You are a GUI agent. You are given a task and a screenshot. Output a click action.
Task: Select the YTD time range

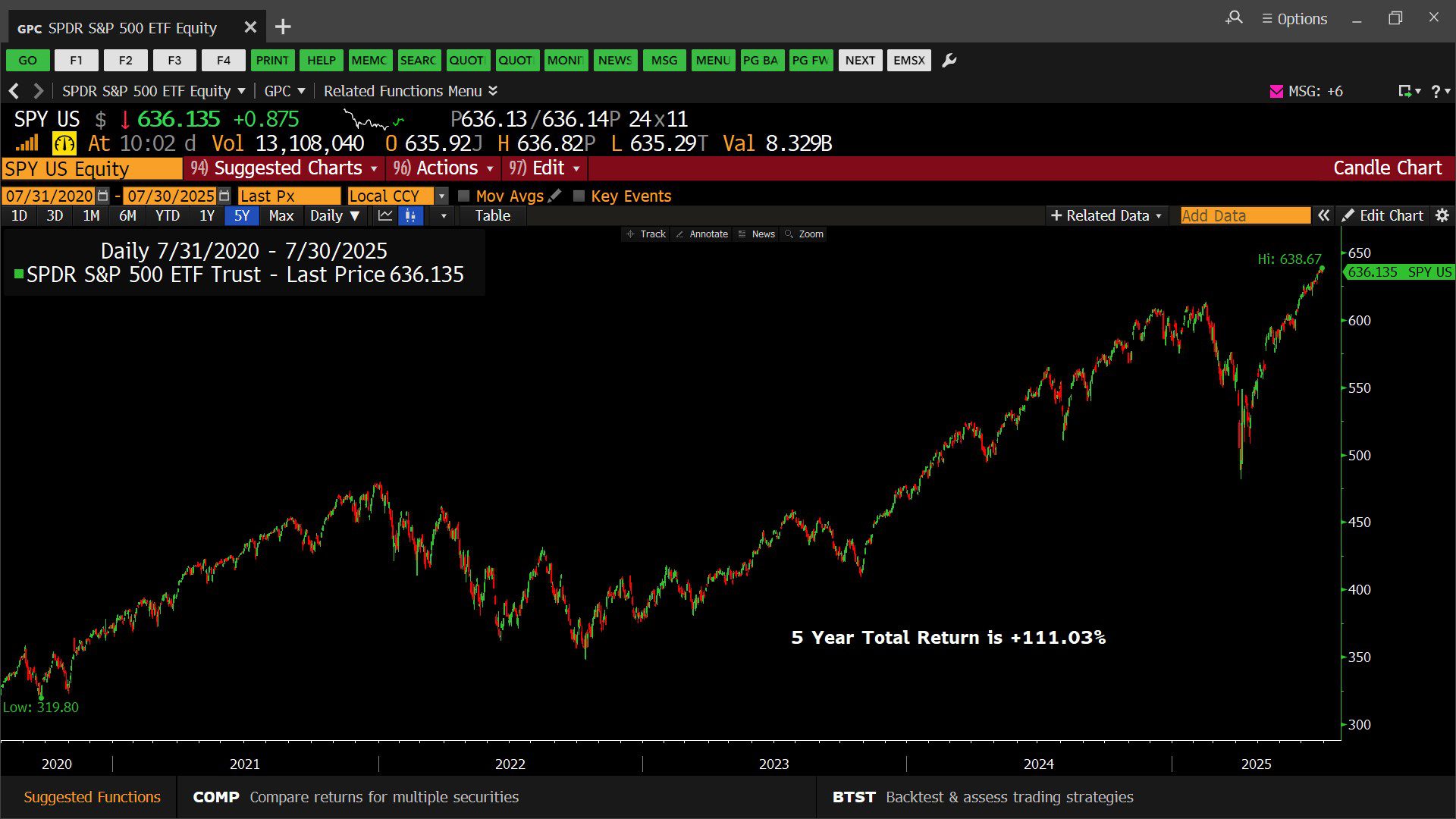[168, 215]
